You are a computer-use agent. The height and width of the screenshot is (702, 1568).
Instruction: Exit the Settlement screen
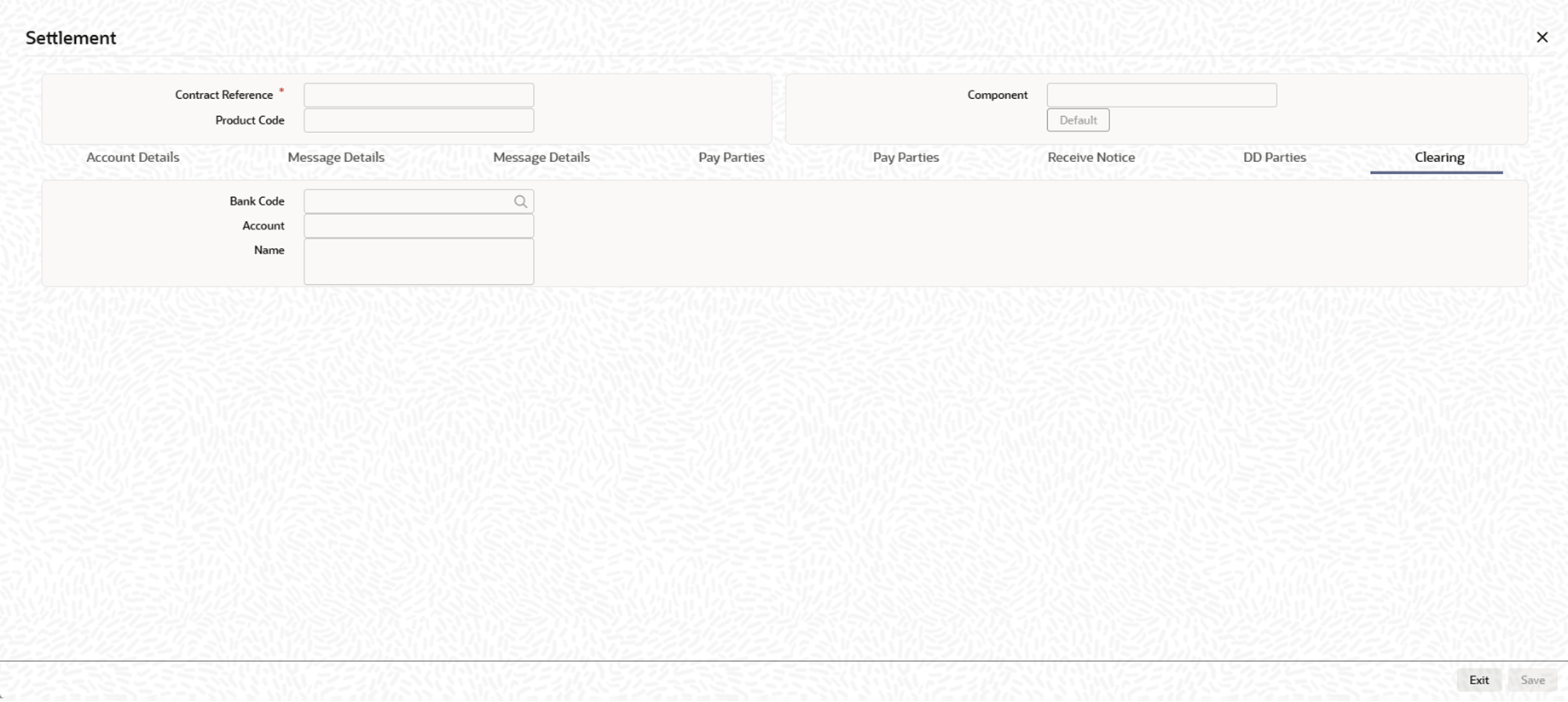pos(1478,680)
